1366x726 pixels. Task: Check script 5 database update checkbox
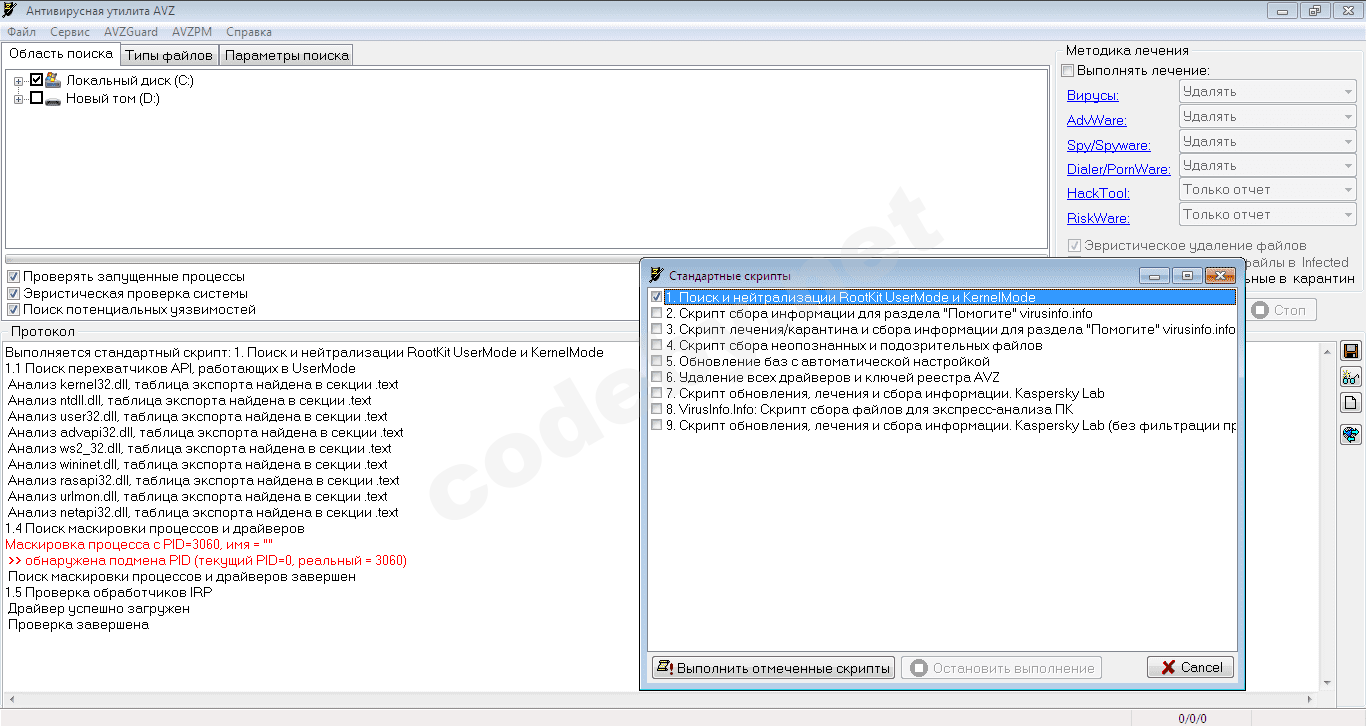pos(657,361)
